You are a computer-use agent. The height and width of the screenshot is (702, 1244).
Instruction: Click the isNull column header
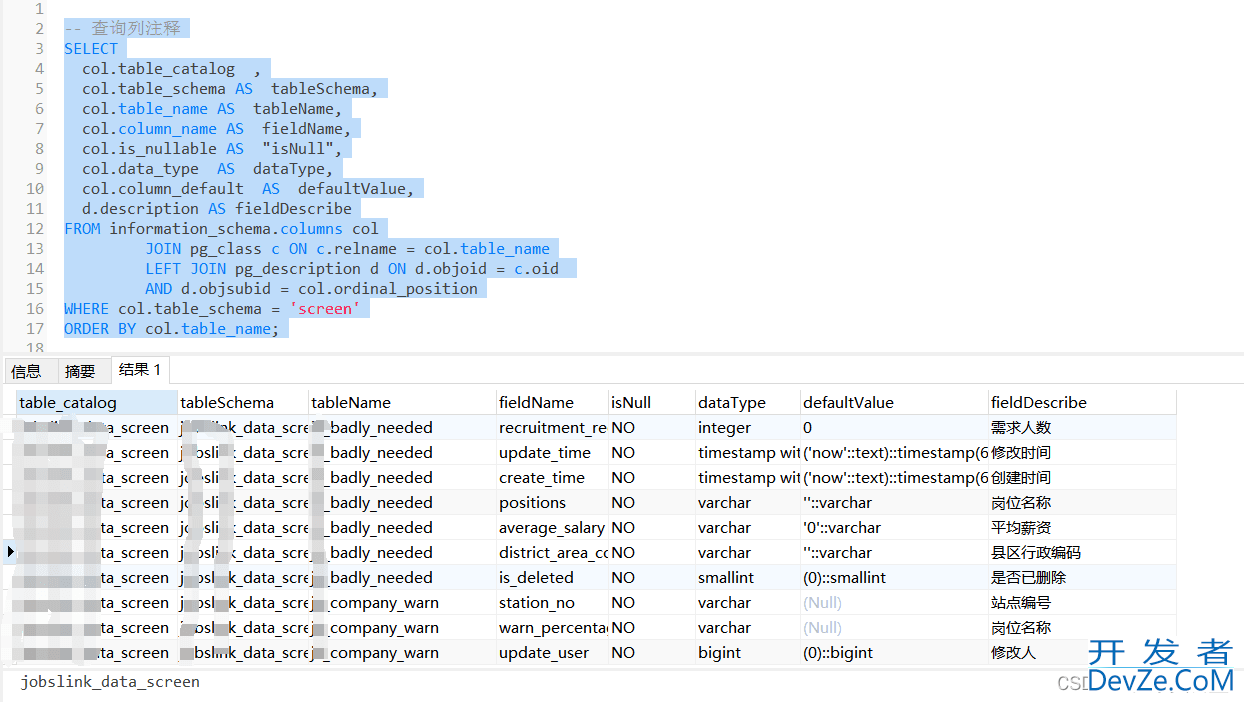[x=652, y=402]
